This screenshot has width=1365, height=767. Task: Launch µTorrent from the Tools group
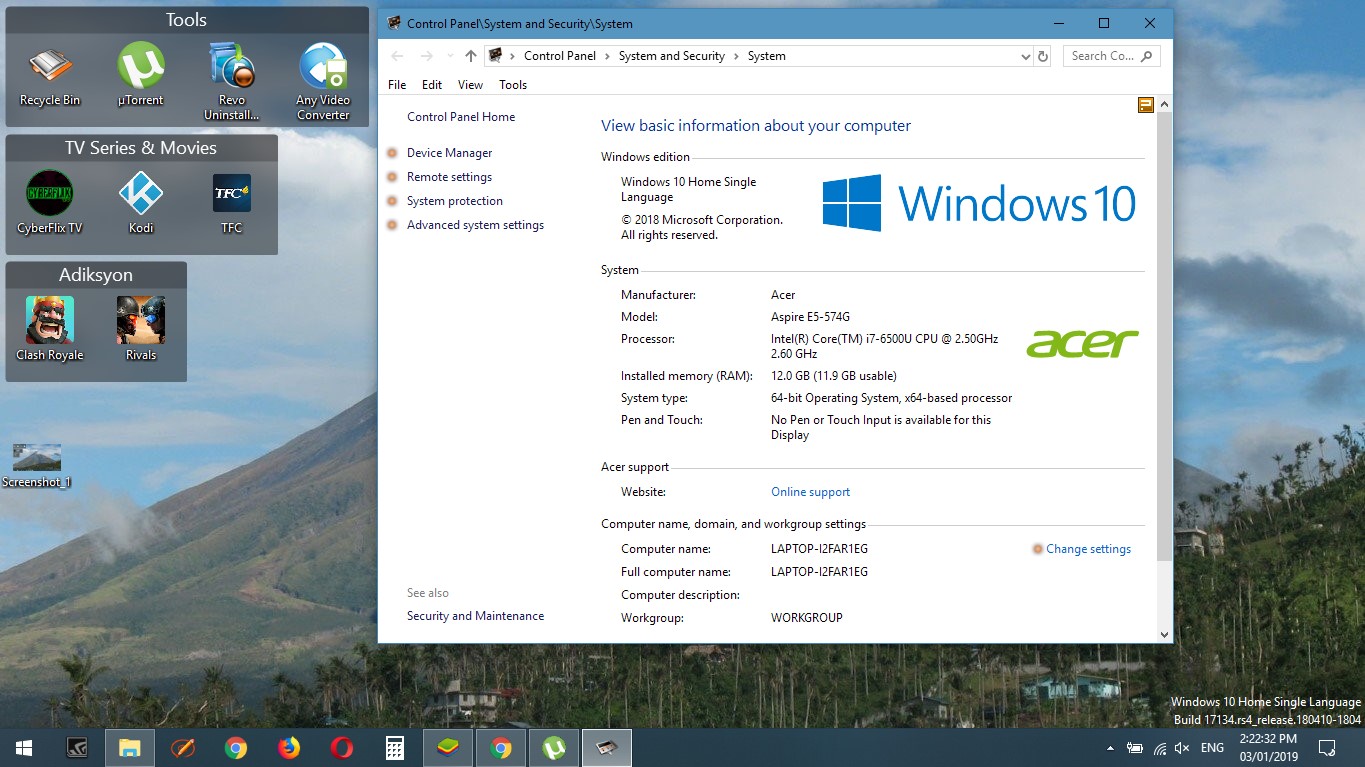point(141,75)
